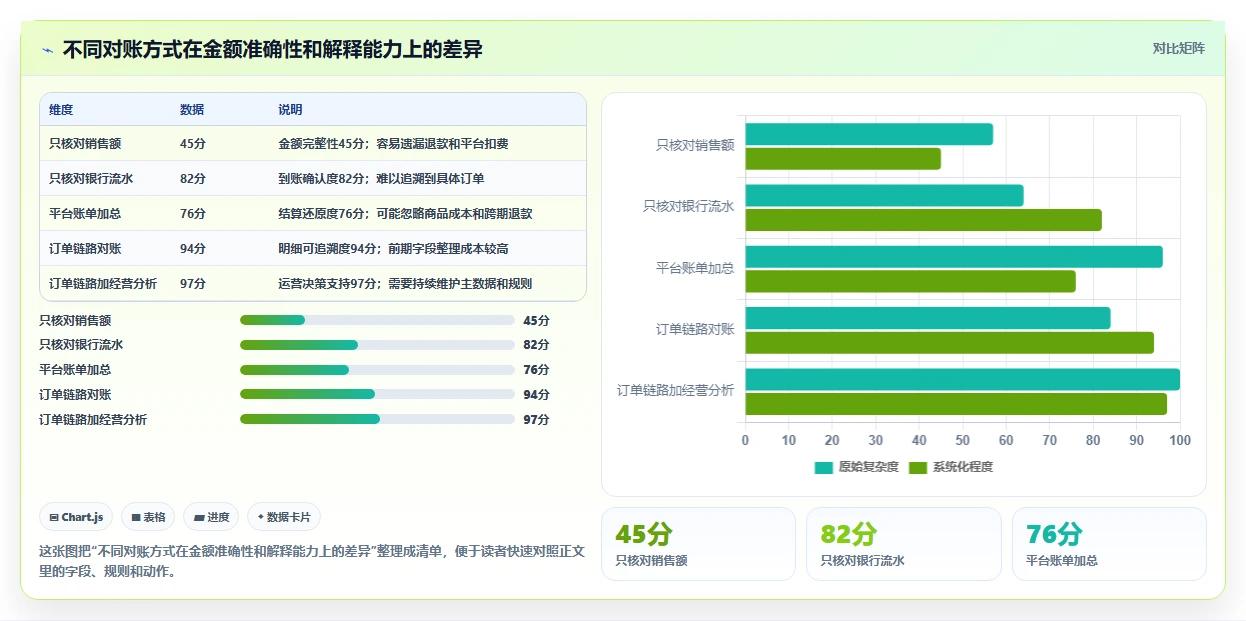Viewport: 1246px width, 621px height.
Task: Click the 订单链路对账 cell in the table
Action: coord(85,249)
